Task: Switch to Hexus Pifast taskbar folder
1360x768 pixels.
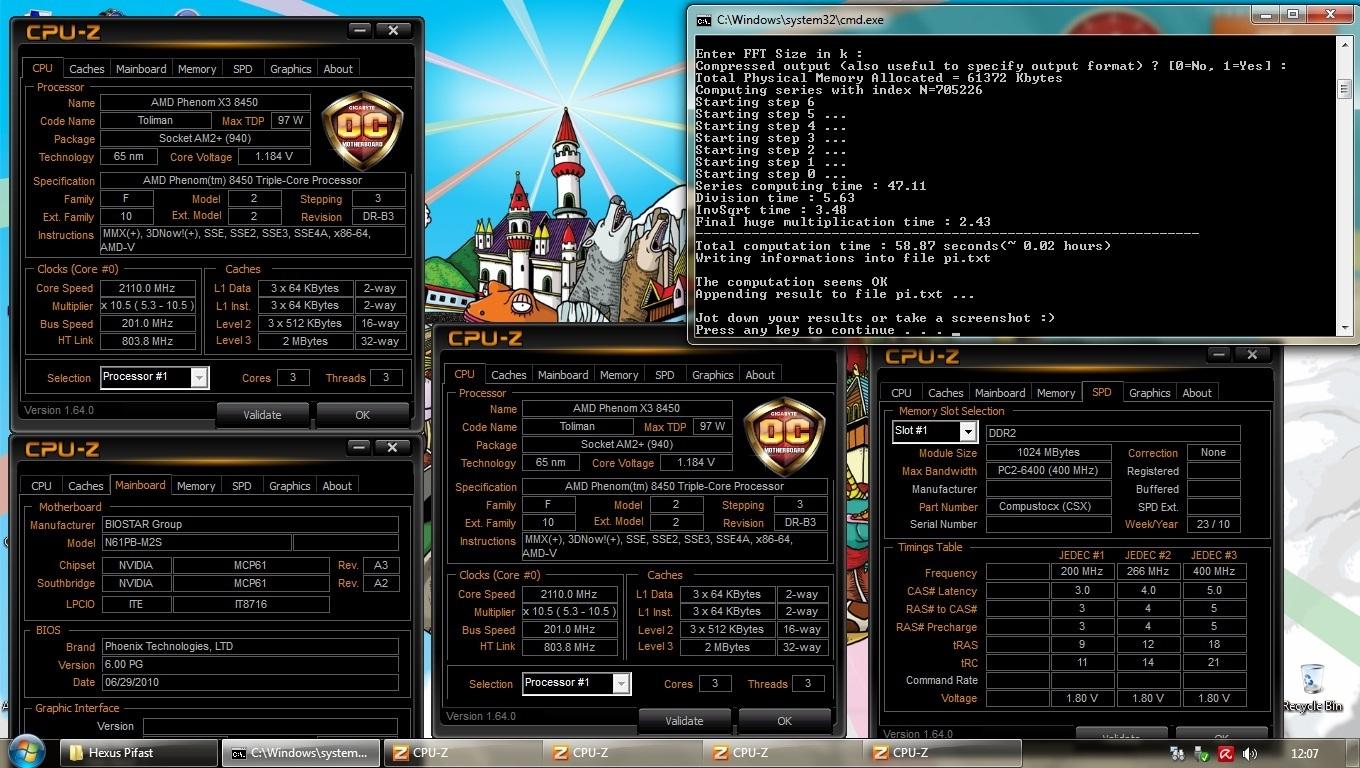Action: point(139,753)
